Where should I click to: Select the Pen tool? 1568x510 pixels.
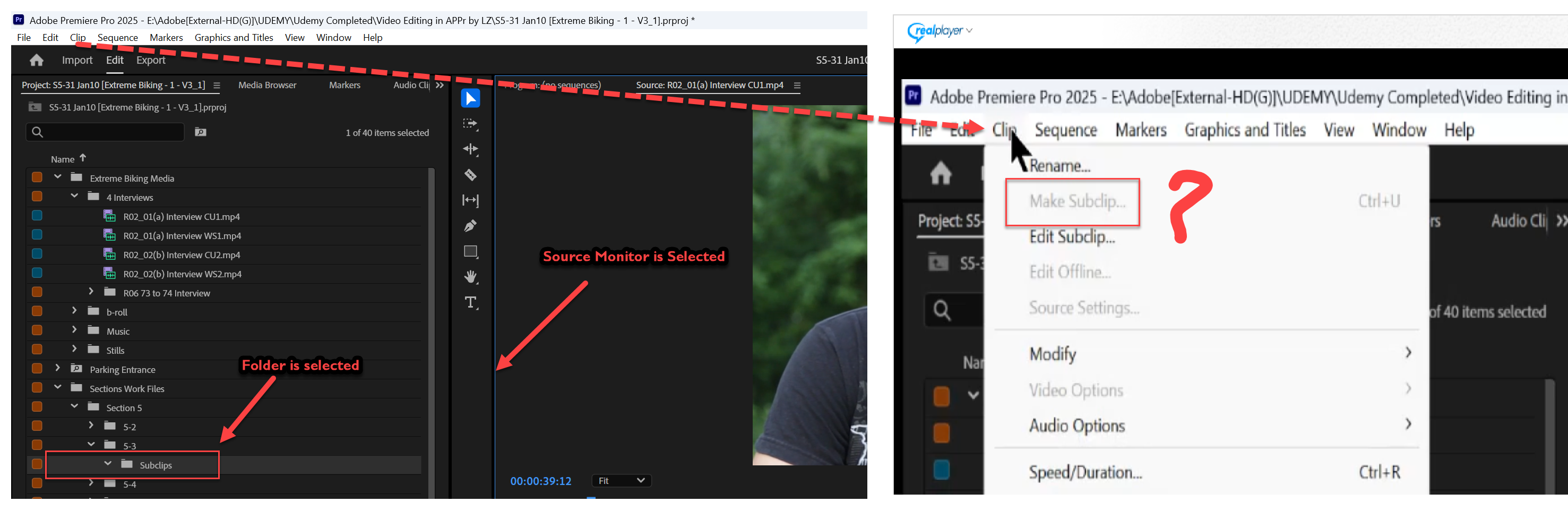click(x=470, y=226)
